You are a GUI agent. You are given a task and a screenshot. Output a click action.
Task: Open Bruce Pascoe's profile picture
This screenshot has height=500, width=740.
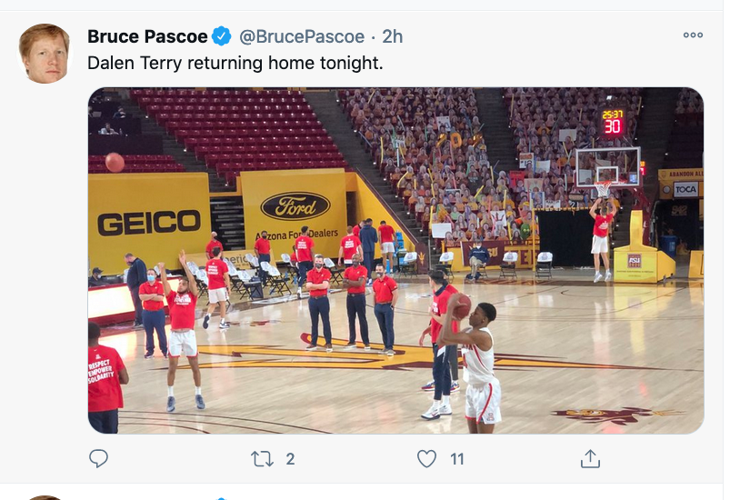[45, 54]
